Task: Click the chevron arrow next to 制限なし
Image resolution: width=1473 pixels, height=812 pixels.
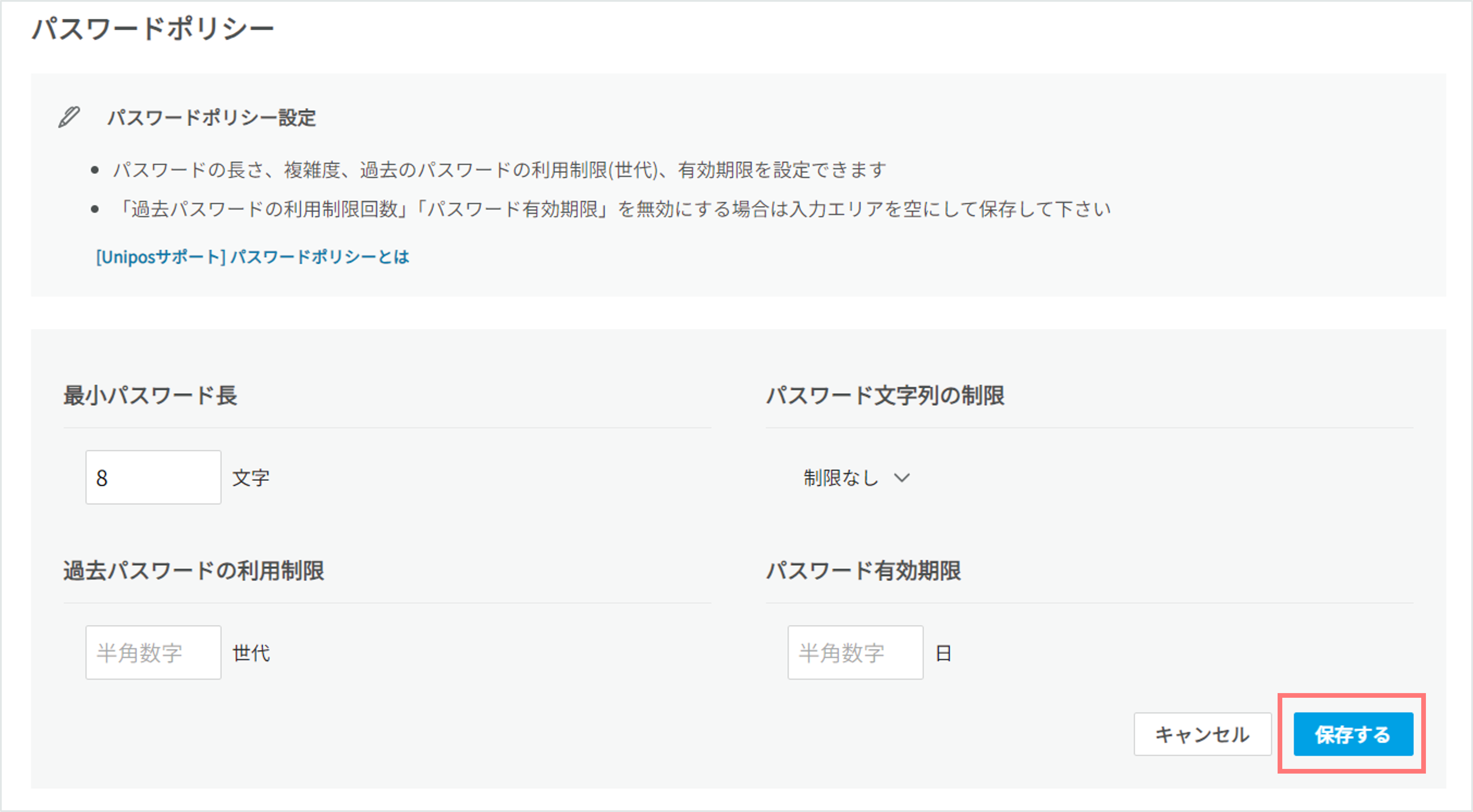Action: pos(902,477)
